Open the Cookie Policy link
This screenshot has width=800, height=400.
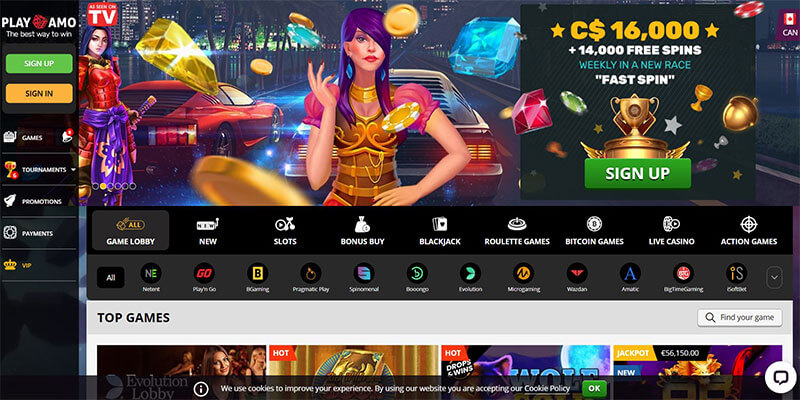coord(547,388)
